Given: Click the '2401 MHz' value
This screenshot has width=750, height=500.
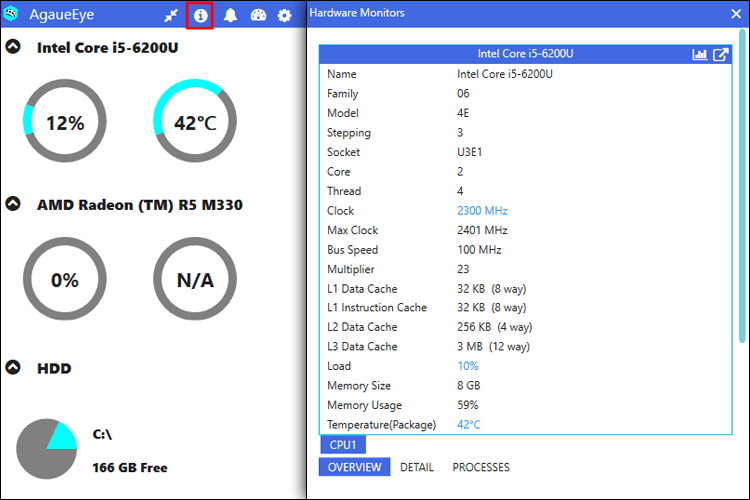Looking at the screenshot, I should [x=482, y=230].
